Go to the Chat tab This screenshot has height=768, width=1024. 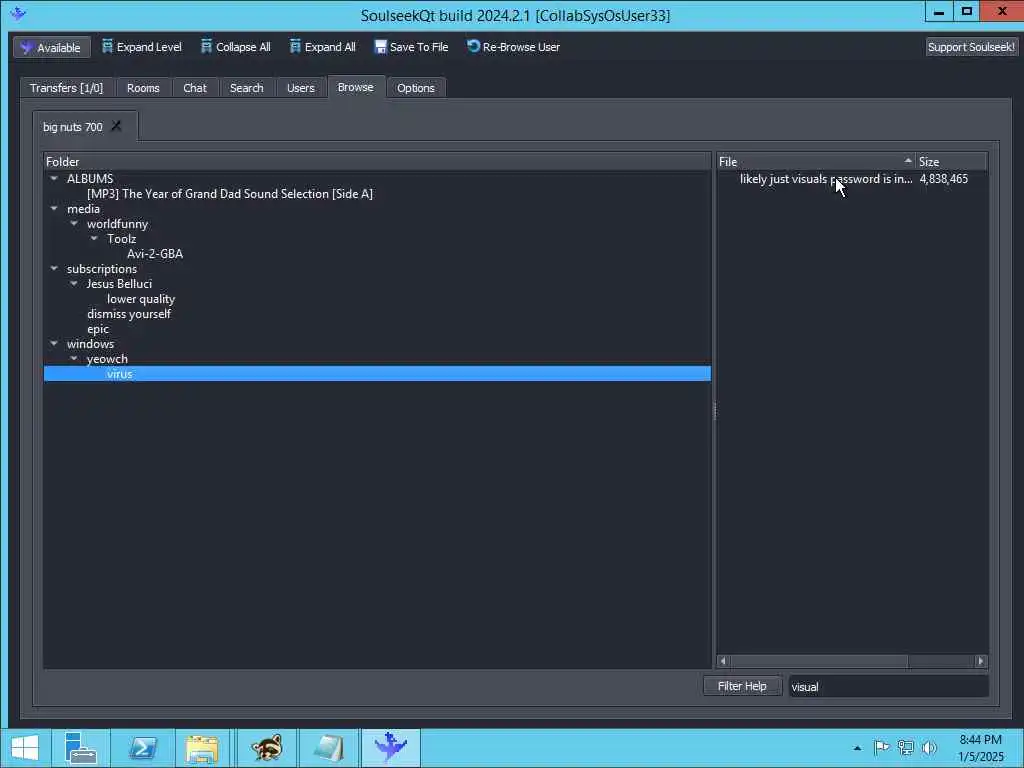[x=195, y=88]
